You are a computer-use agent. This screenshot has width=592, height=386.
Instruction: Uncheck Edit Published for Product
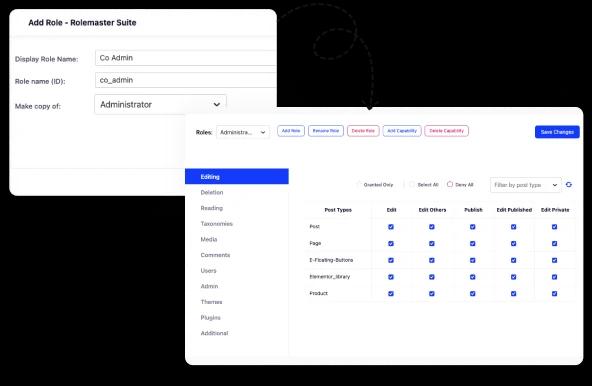[x=513, y=293]
